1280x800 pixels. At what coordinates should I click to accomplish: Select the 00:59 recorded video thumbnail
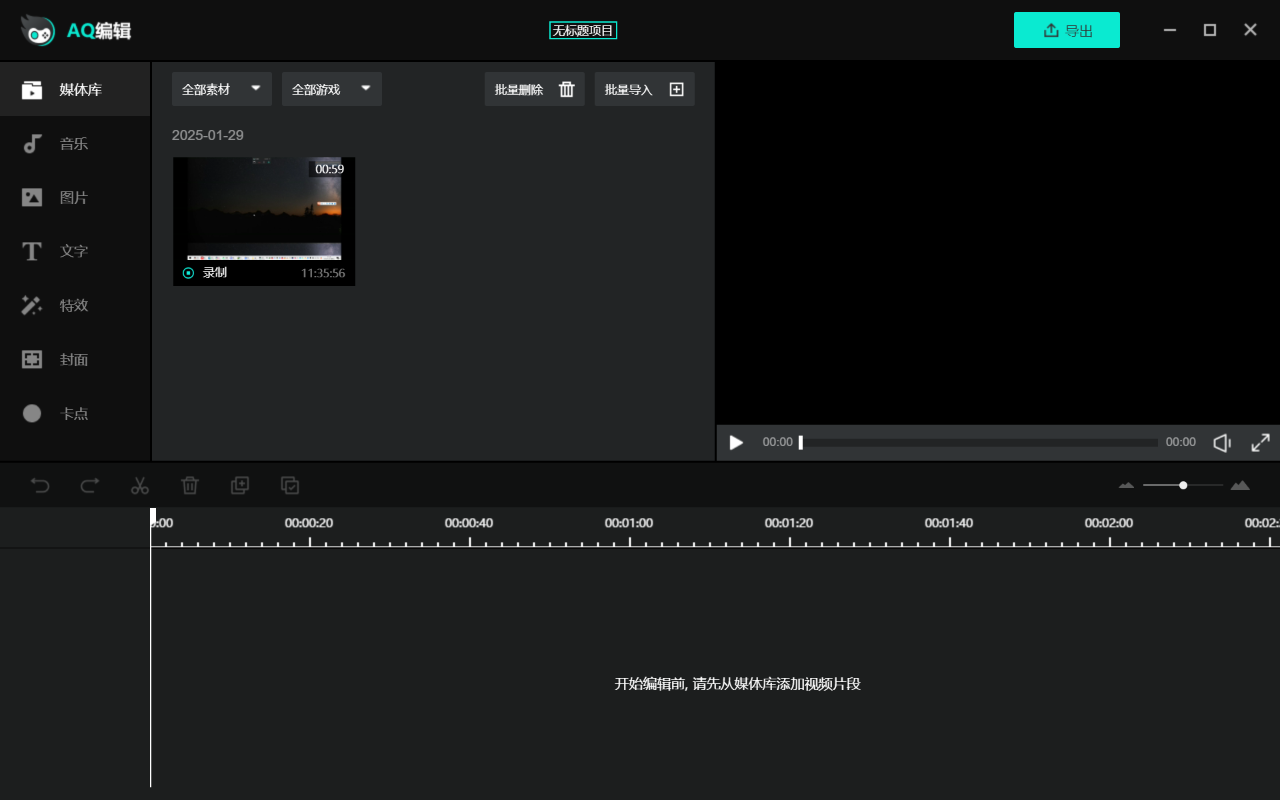264,210
